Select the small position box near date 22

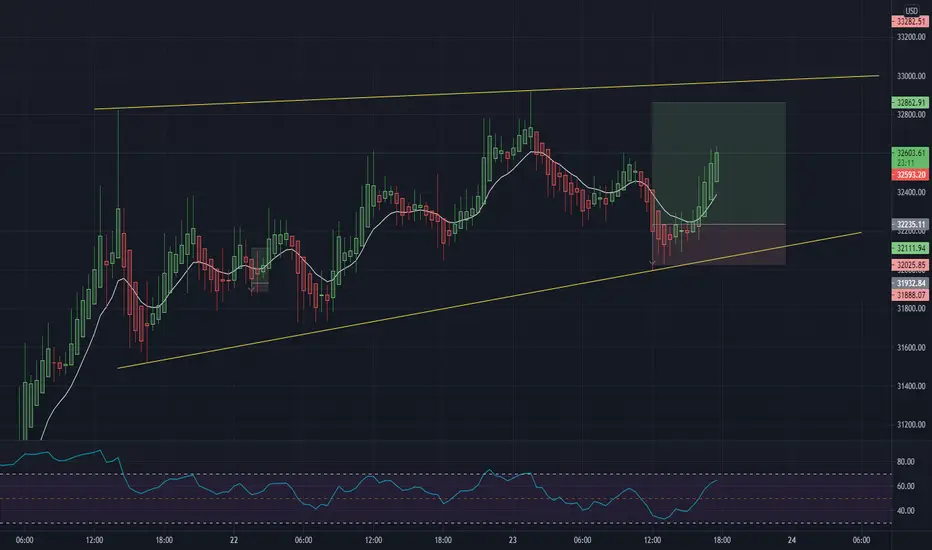point(259,269)
